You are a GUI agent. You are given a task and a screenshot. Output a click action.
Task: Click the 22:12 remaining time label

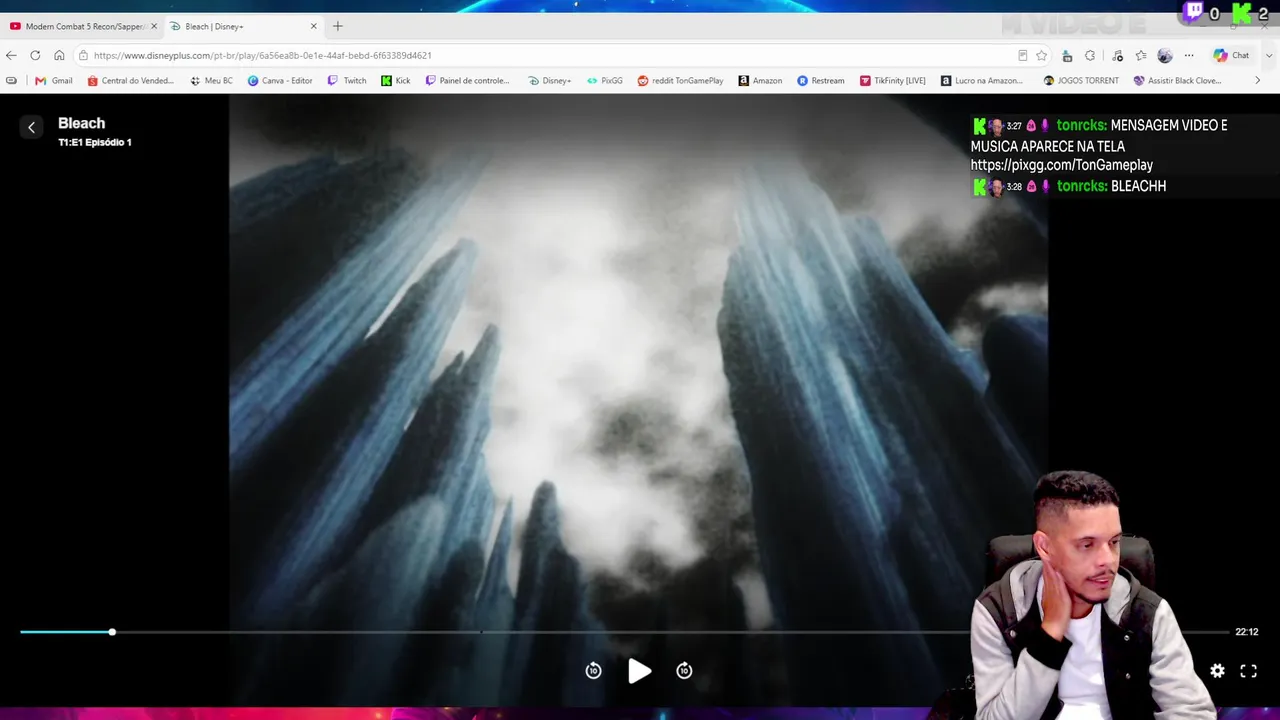(x=1246, y=632)
